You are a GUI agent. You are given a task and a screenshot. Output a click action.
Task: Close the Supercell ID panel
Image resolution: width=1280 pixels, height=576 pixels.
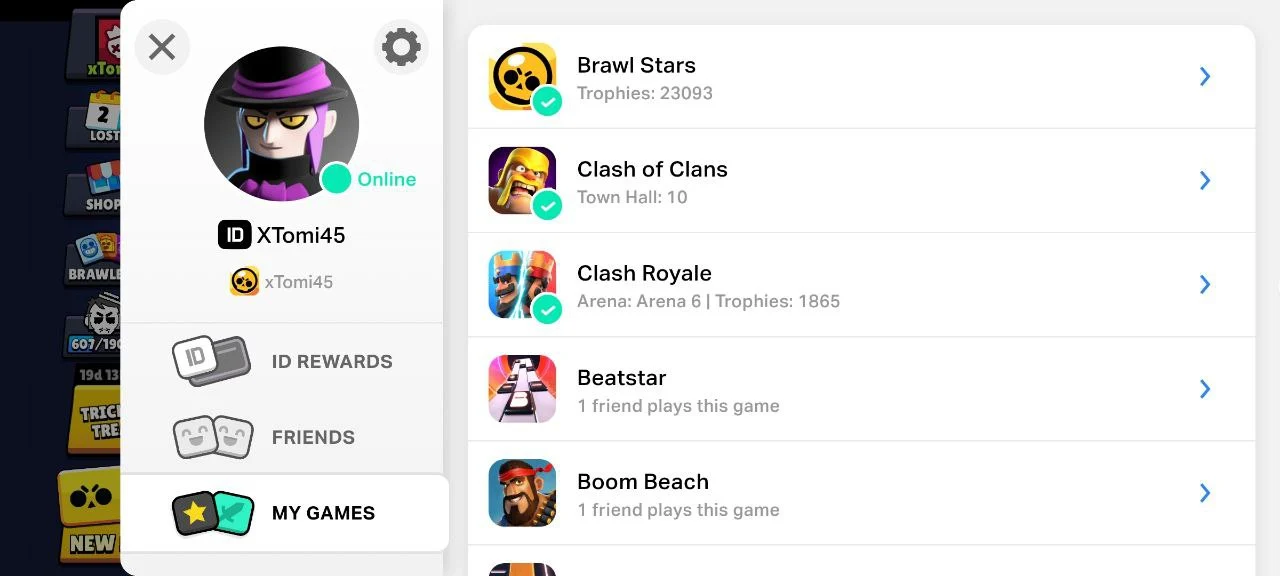pos(162,47)
